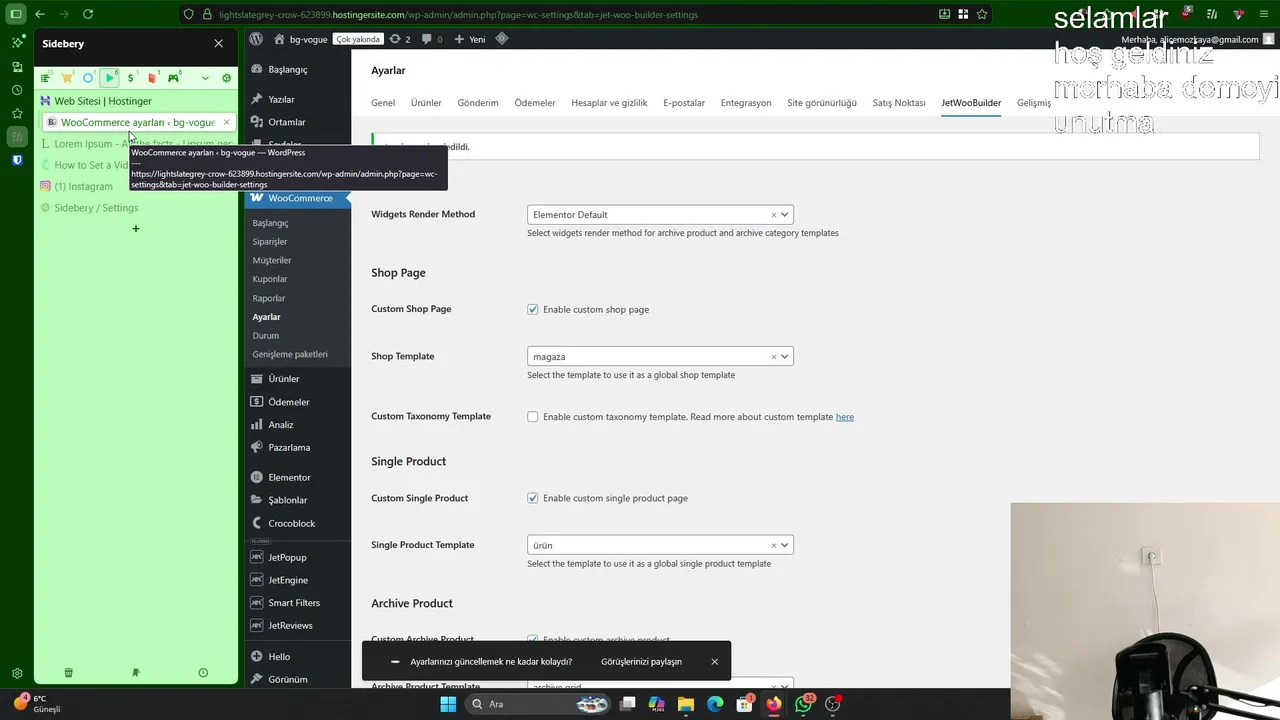This screenshot has width=1280, height=720.
Task: Switch to the Gönderim settings tab
Action: click(478, 103)
